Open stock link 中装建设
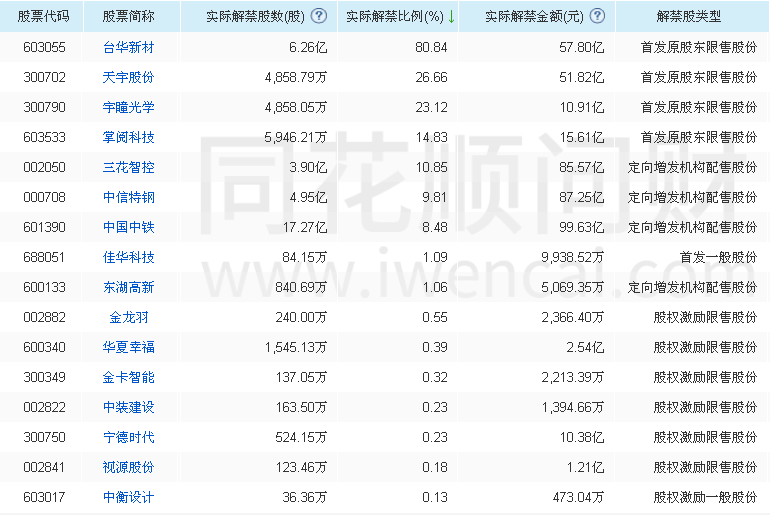The height and width of the screenshot is (515, 770). point(129,407)
